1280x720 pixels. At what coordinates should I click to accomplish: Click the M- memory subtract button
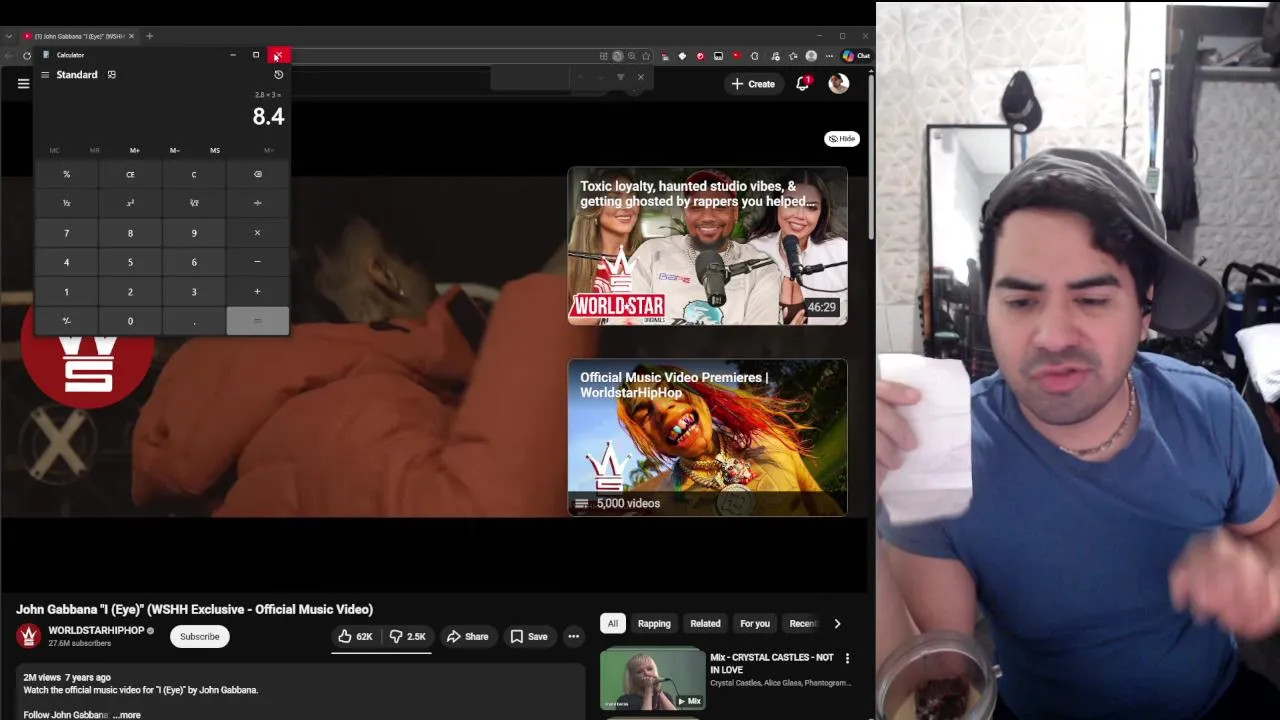[x=174, y=150]
